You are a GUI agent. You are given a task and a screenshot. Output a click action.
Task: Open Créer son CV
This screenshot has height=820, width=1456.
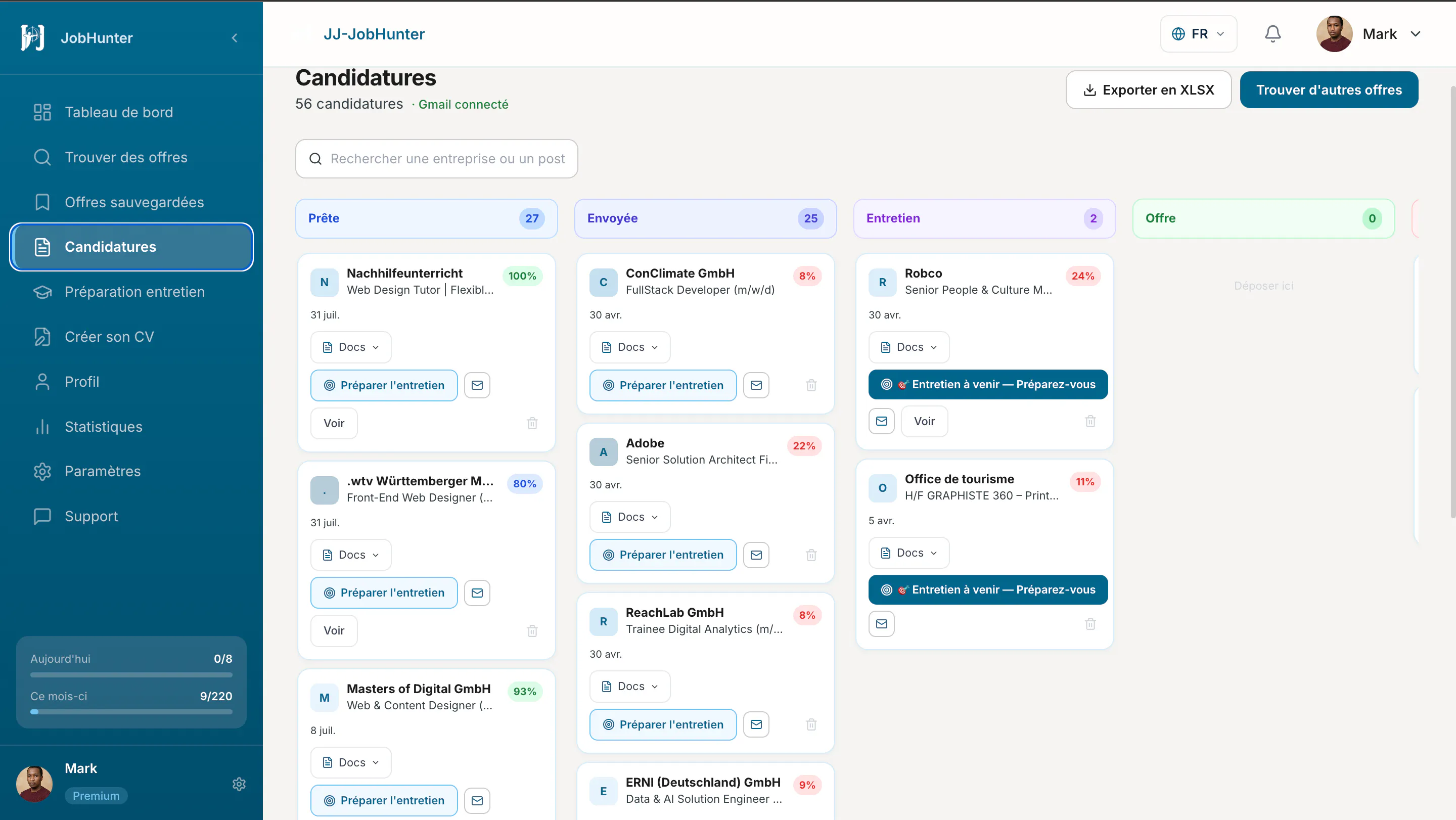[131, 337]
